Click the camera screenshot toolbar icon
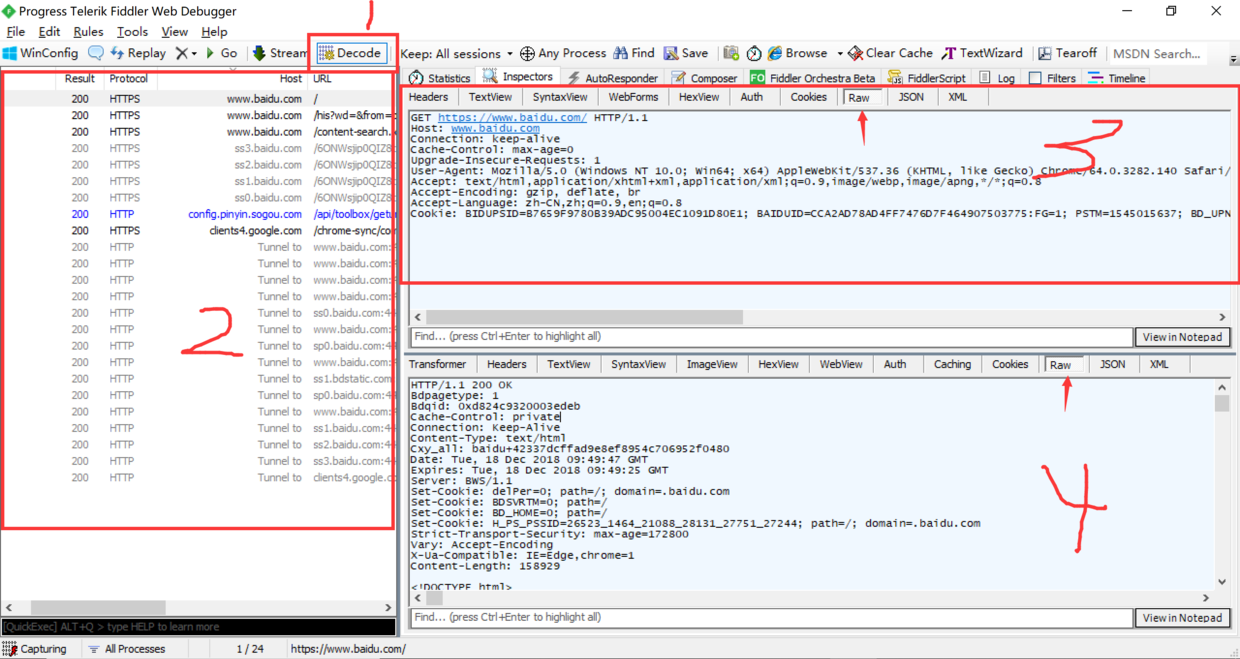1240x659 pixels. tap(731, 53)
